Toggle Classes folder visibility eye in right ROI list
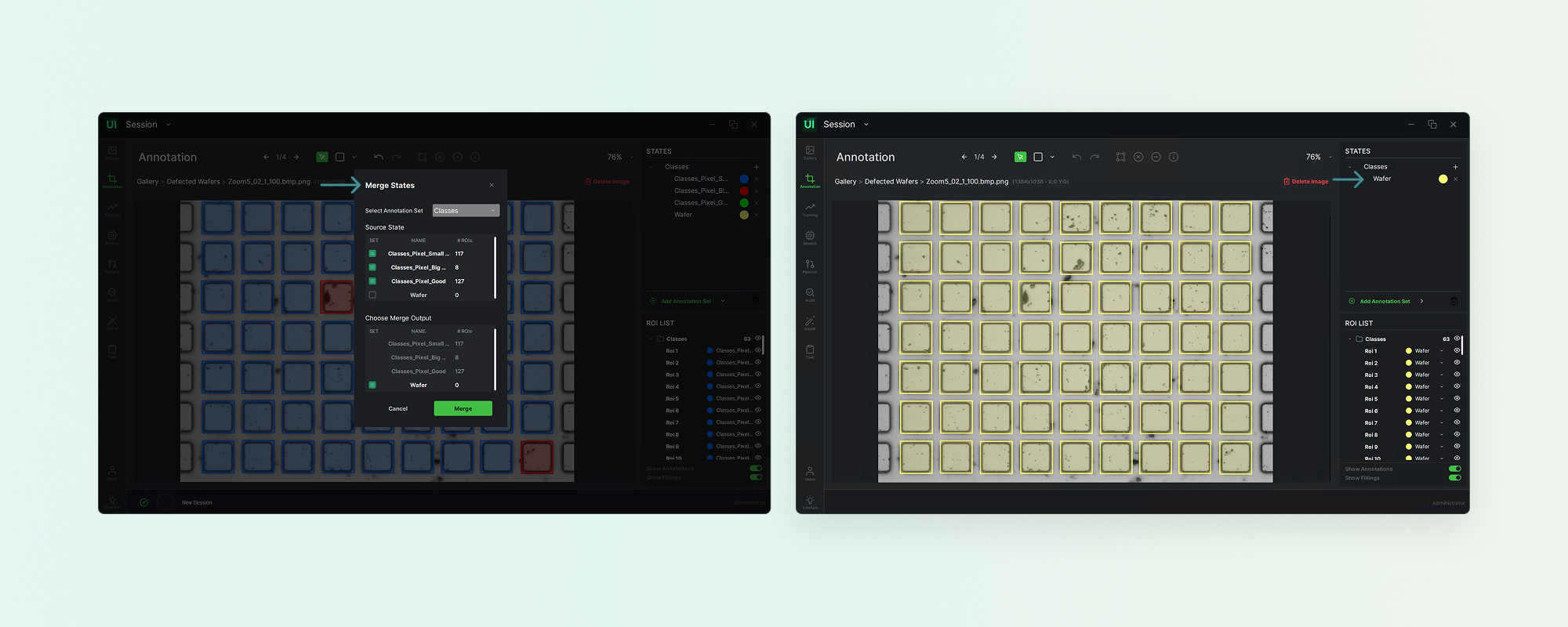This screenshot has height=627, width=1568. click(1457, 339)
